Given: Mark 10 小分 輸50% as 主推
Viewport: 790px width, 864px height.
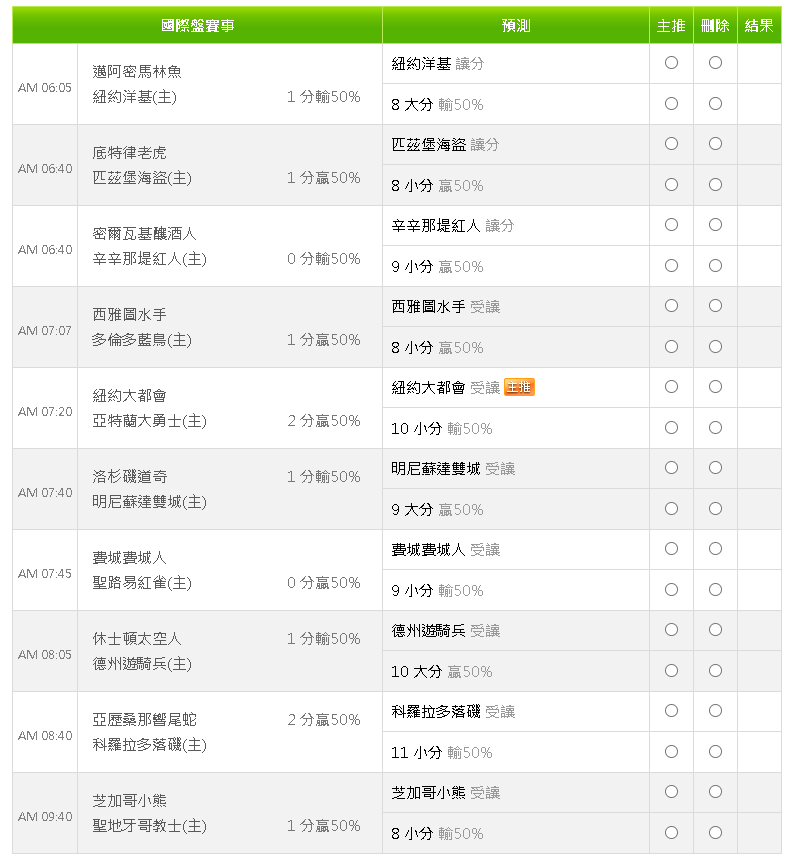Looking at the screenshot, I should pyautogui.click(x=671, y=427).
